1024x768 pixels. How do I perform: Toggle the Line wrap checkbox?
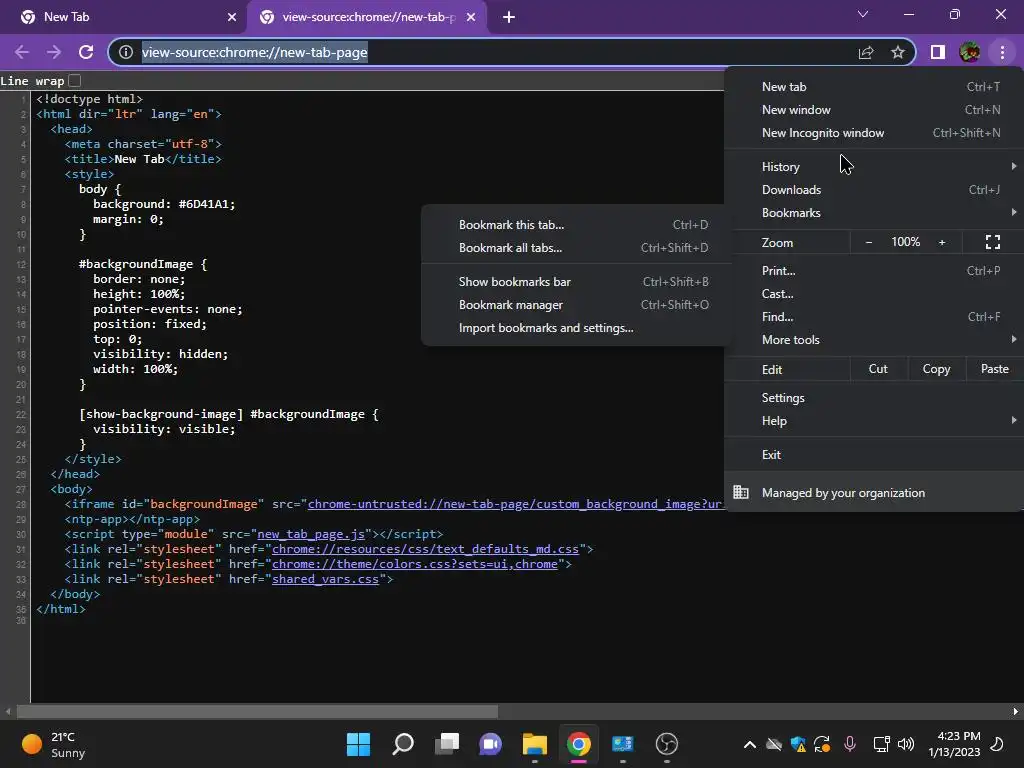[x=74, y=80]
